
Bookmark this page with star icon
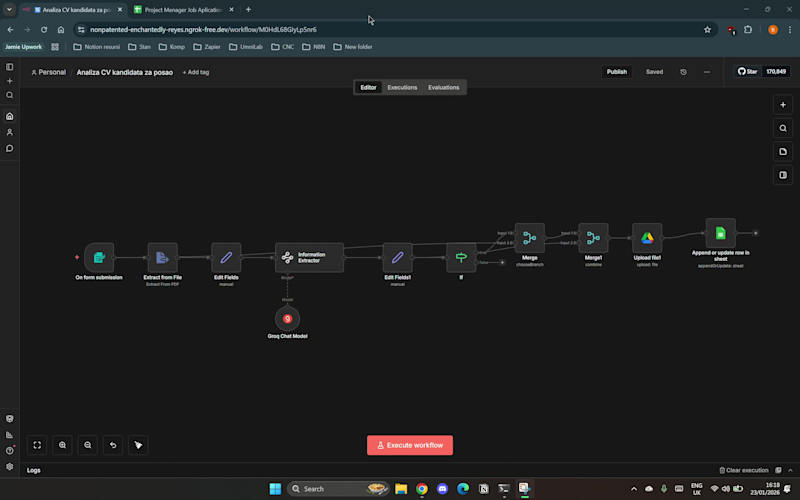click(707, 30)
